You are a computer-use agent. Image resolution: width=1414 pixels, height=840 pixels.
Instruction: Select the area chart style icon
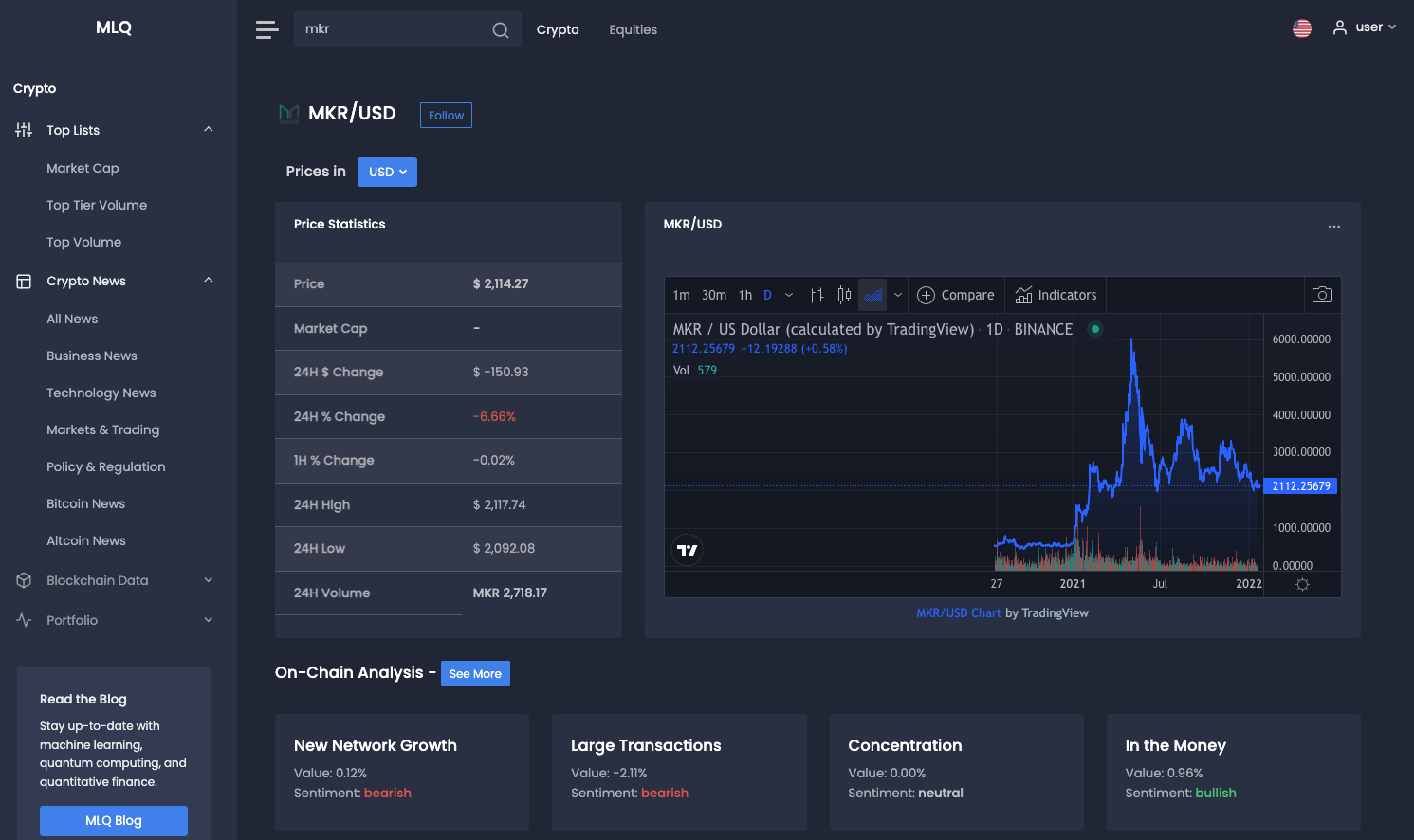872,295
